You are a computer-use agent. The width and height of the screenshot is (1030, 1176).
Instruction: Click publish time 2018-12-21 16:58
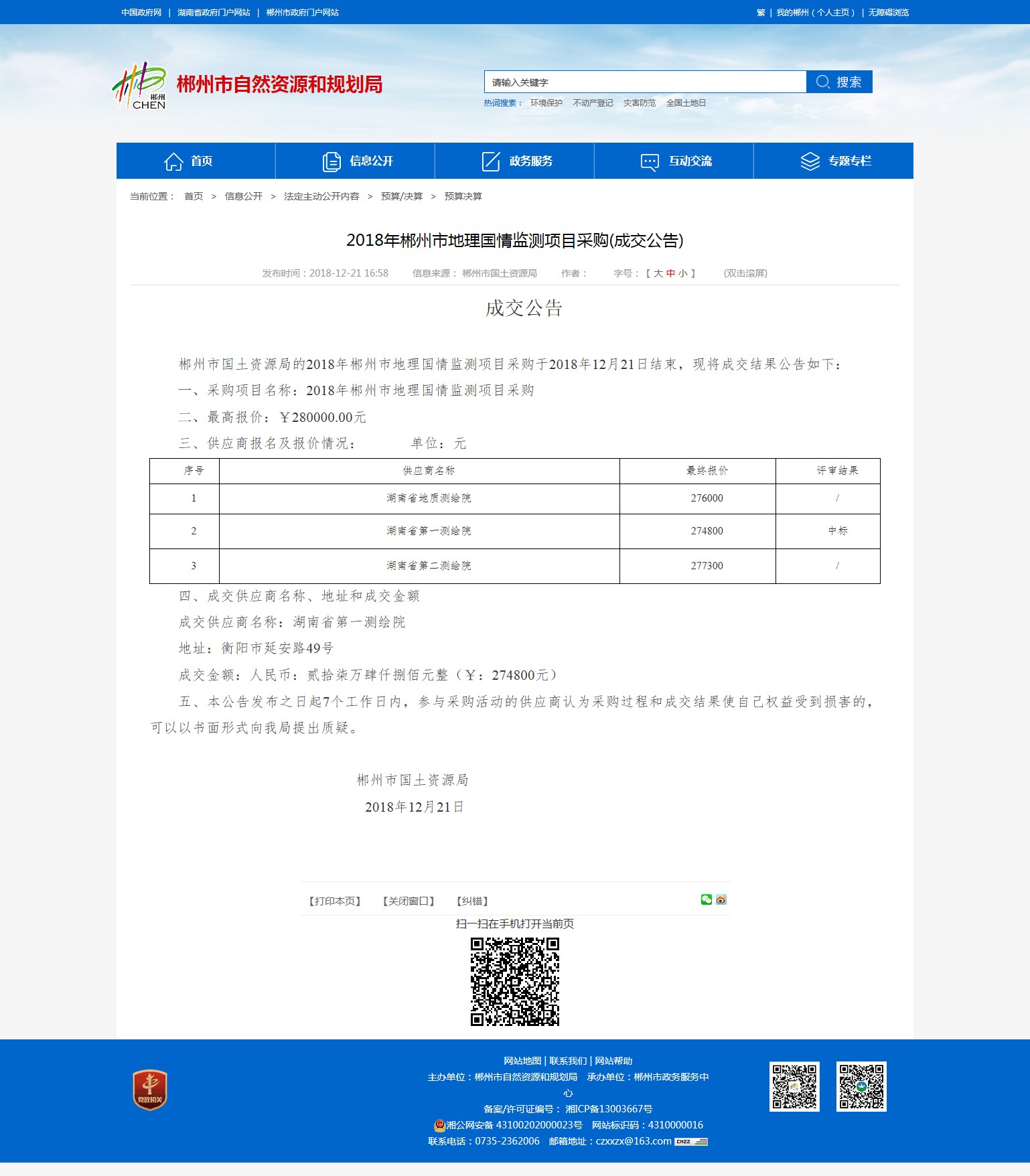349,273
